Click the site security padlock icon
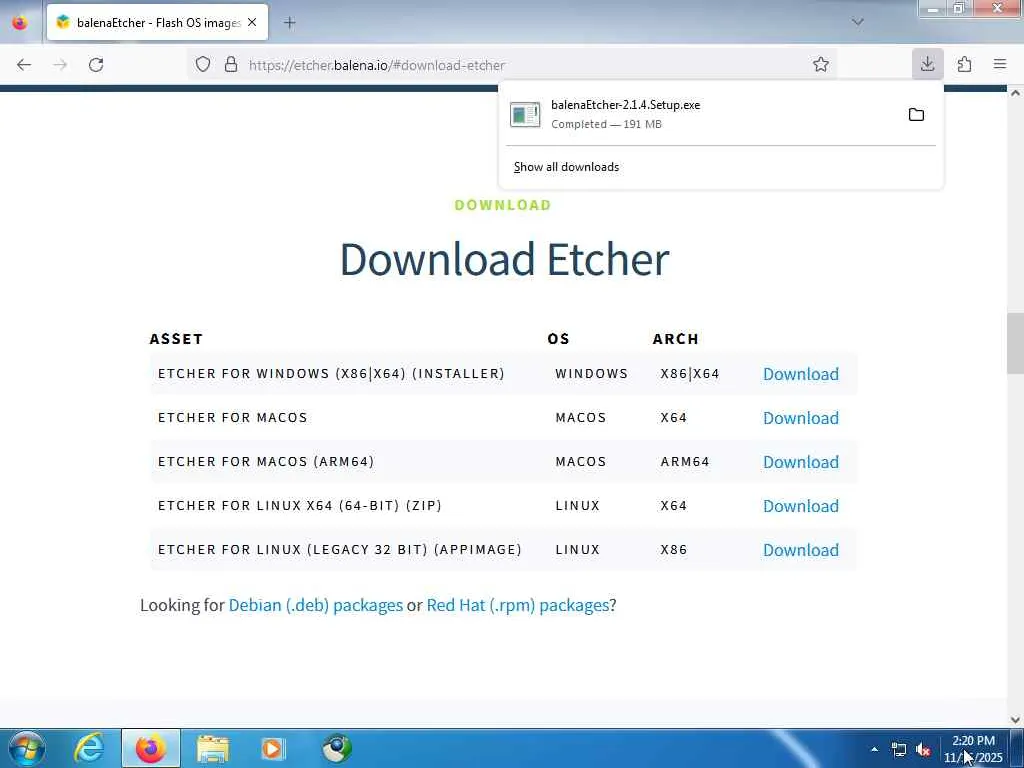The image size is (1024, 768). [231, 65]
